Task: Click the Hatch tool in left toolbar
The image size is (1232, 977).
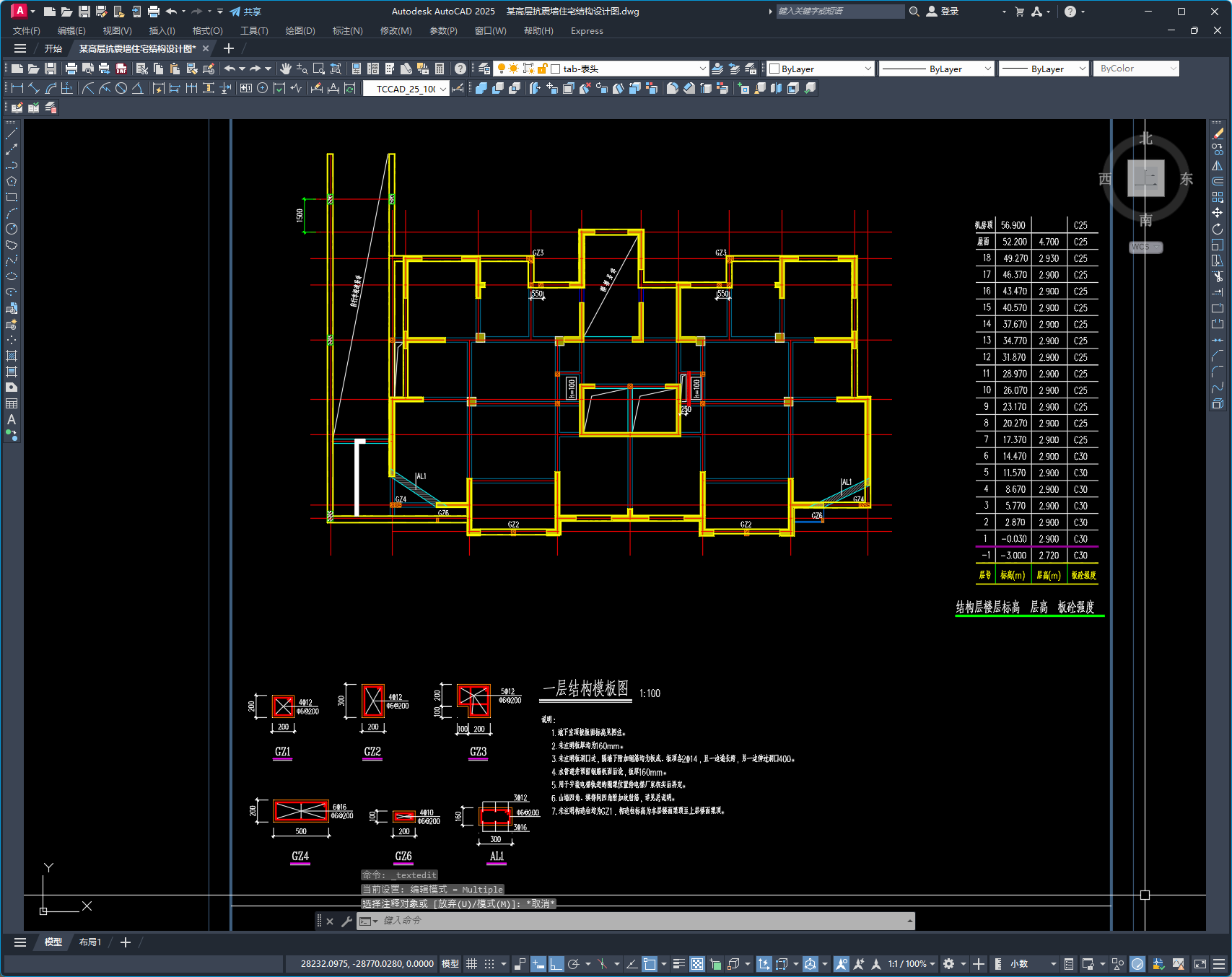Action: pos(12,356)
